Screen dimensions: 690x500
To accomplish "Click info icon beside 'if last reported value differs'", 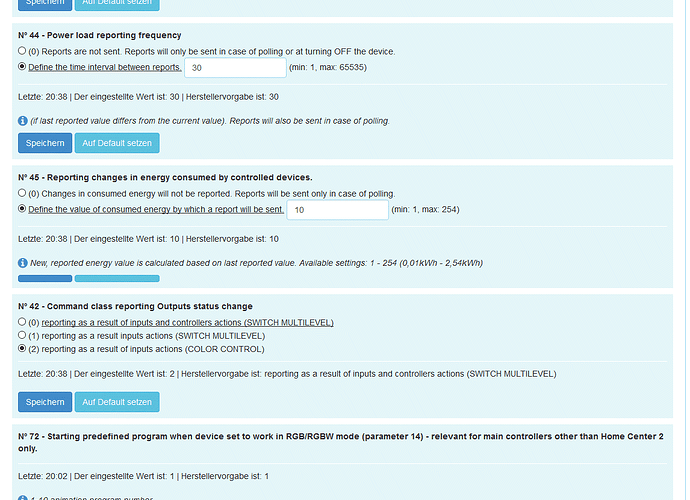I will point(23,121).
